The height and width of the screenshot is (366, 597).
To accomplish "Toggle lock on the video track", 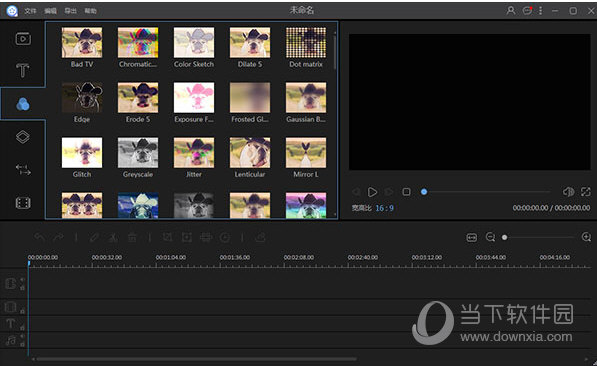I will pyautogui.click(x=22, y=288).
